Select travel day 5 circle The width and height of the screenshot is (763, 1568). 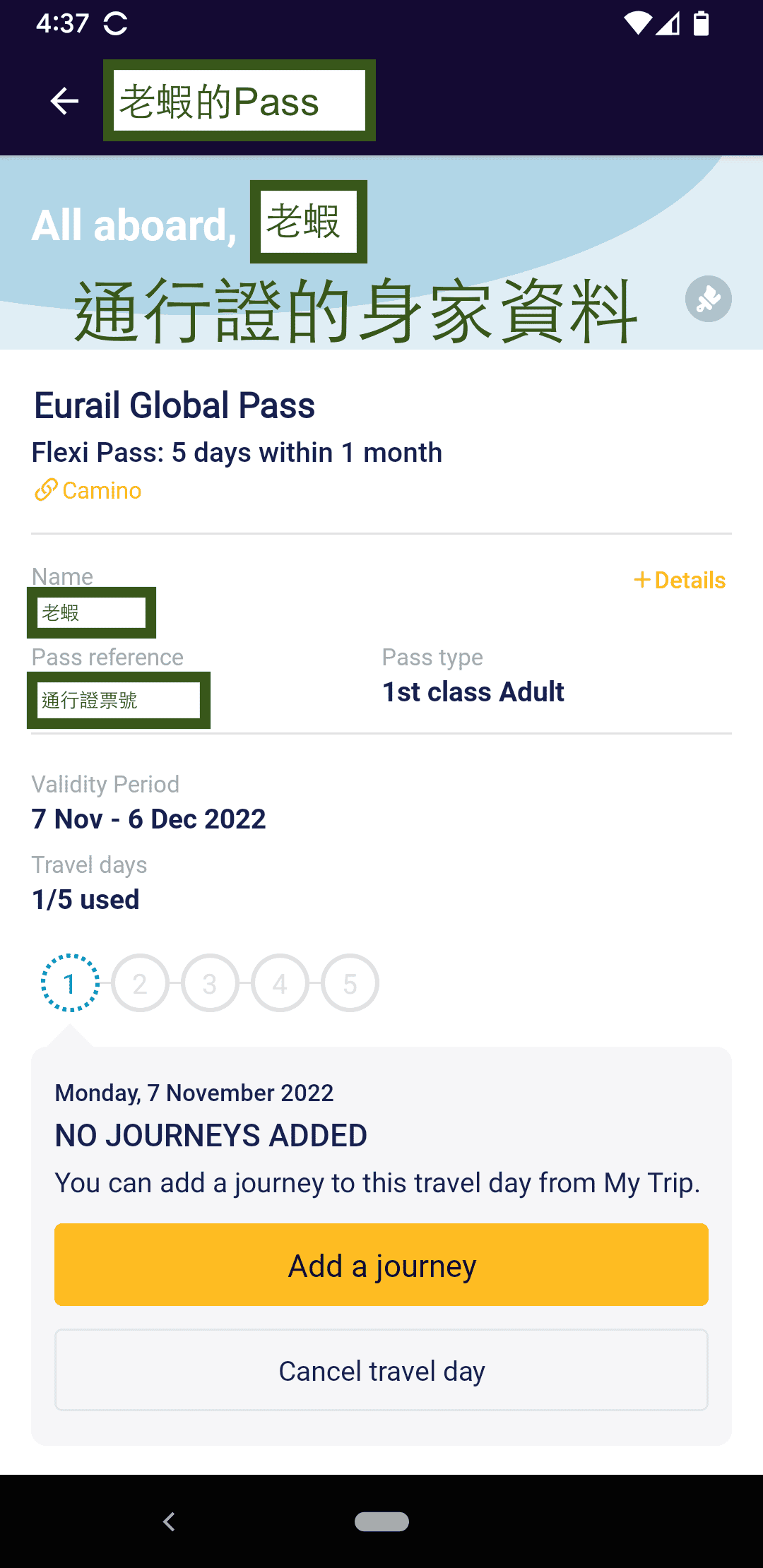coord(350,983)
